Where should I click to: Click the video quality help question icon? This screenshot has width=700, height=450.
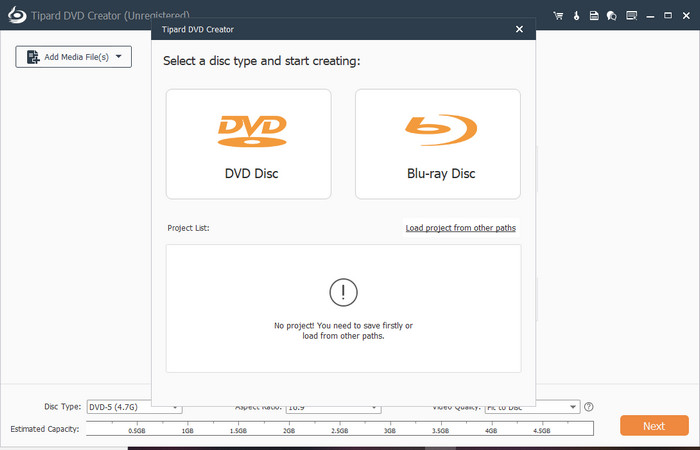click(x=589, y=407)
